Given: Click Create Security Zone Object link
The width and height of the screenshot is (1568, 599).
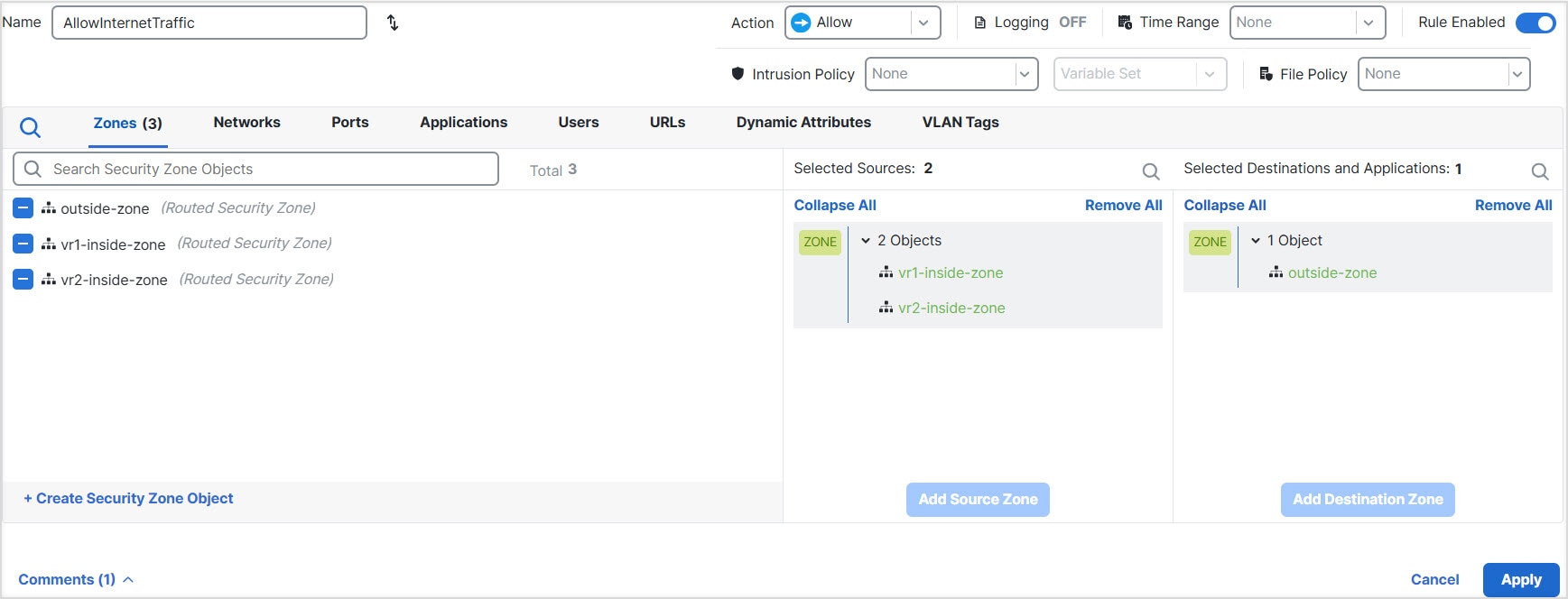Looking at the screenshot, I should tap(128, 499).
